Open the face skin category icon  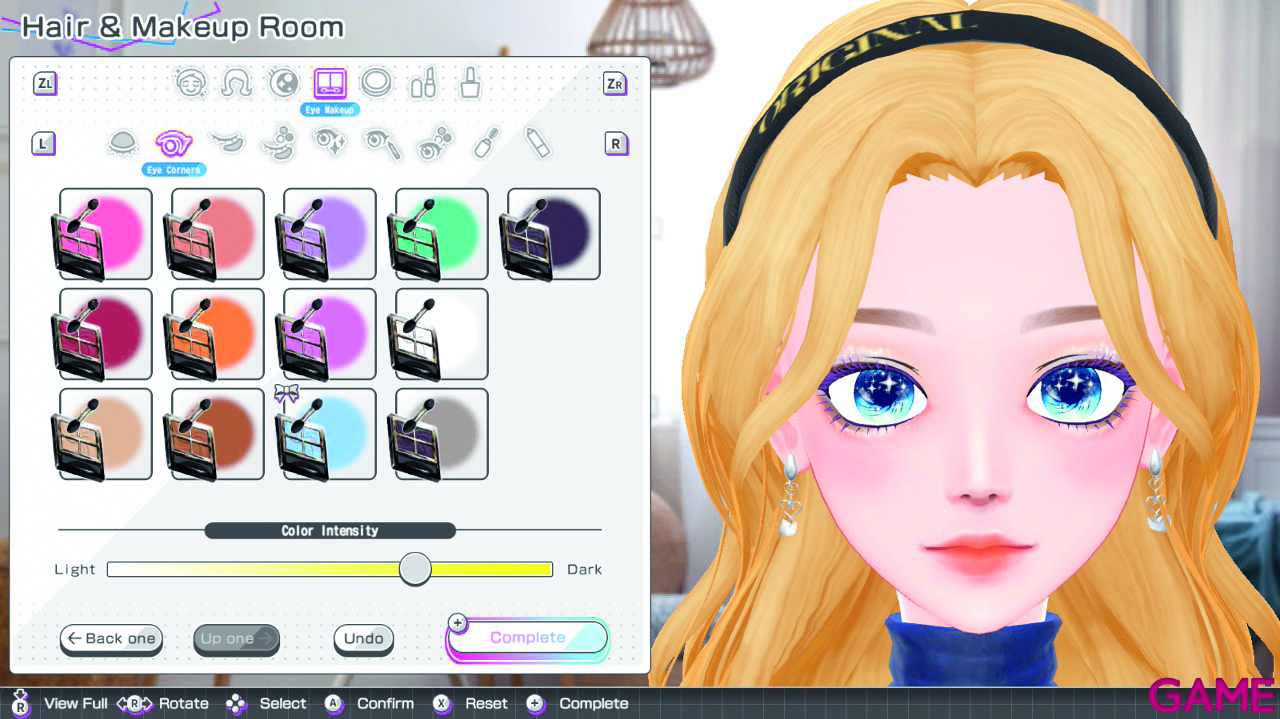coord(190,82)
